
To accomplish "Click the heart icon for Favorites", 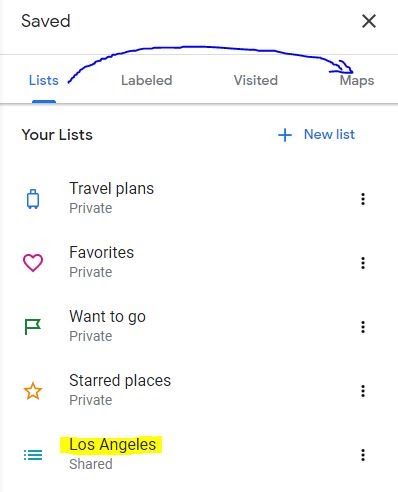I will pos(33,263).
